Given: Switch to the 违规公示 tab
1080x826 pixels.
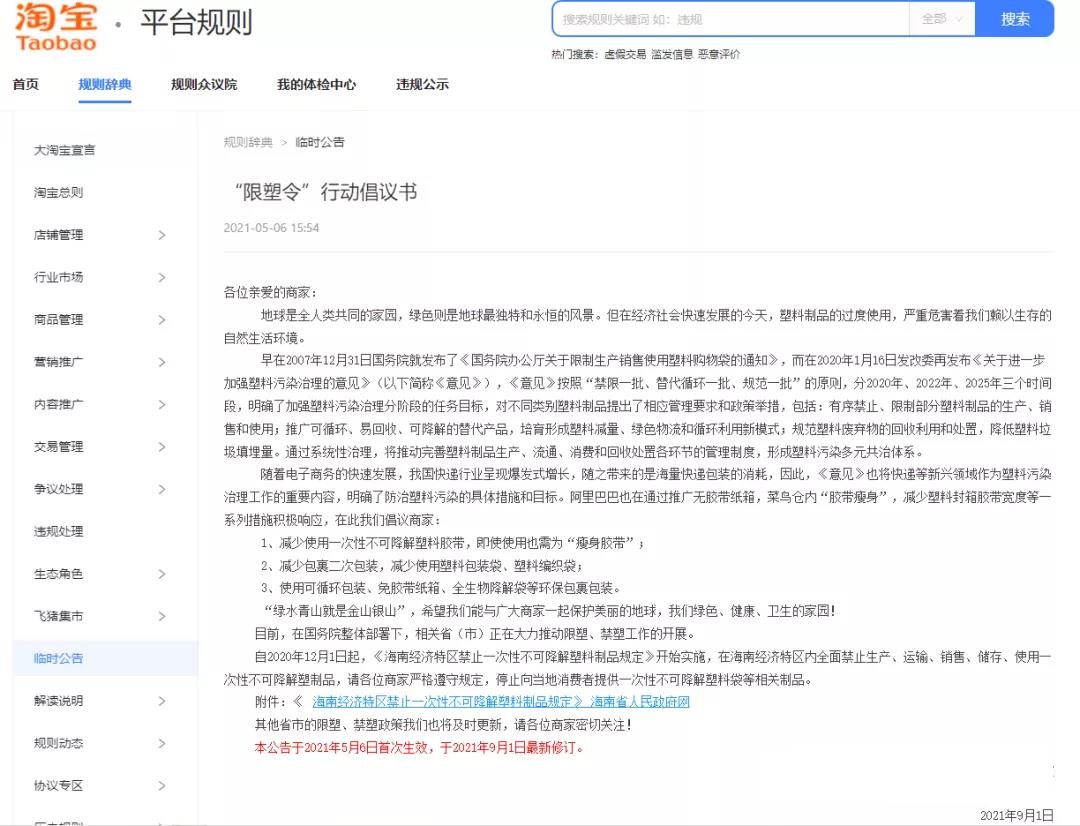Looking at the screenshot, I should tap(420, 85).
